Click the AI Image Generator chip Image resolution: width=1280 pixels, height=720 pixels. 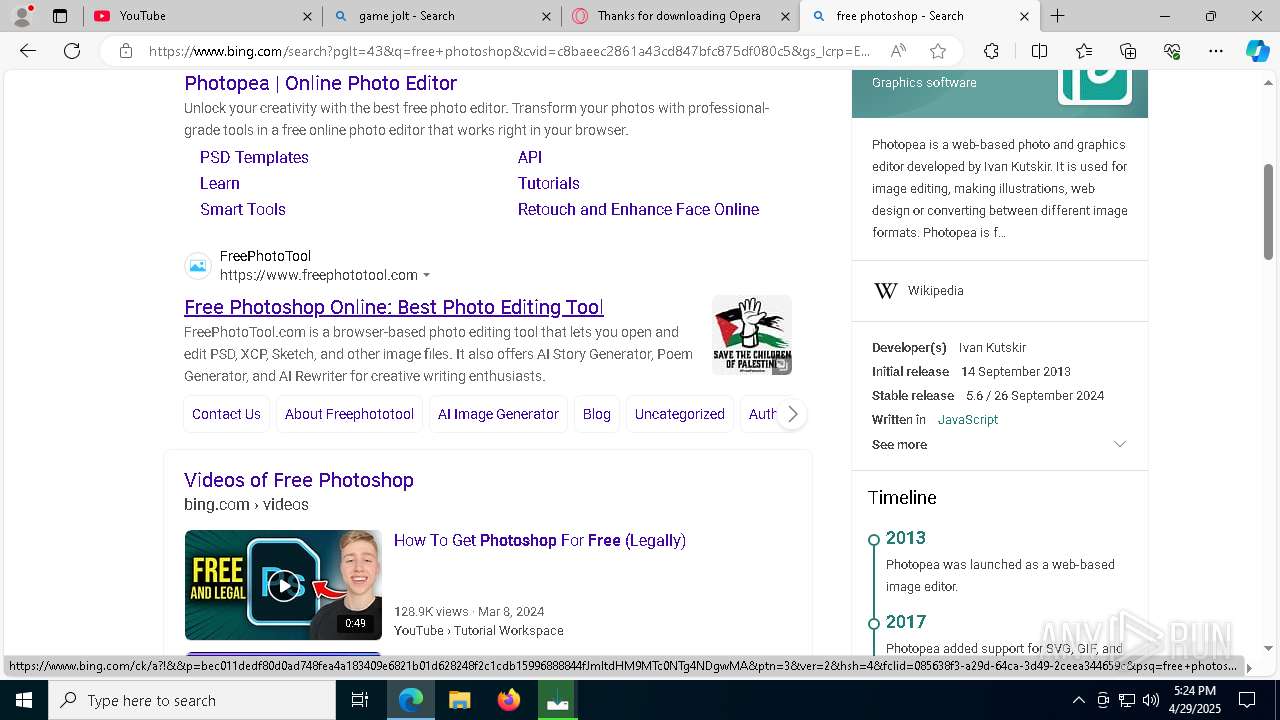click(x=498, y=414)
